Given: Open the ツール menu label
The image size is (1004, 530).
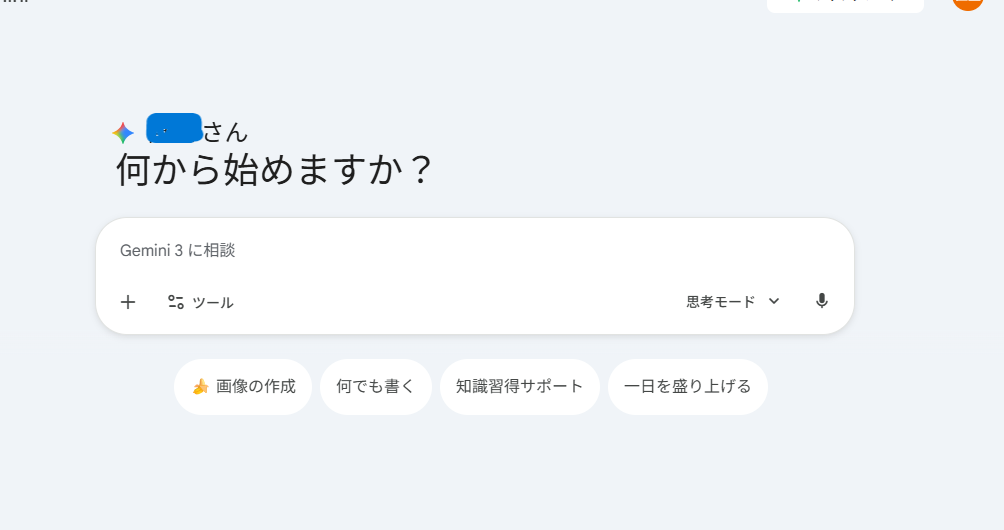Looking at the screenshot, I should tap(212, 302).
